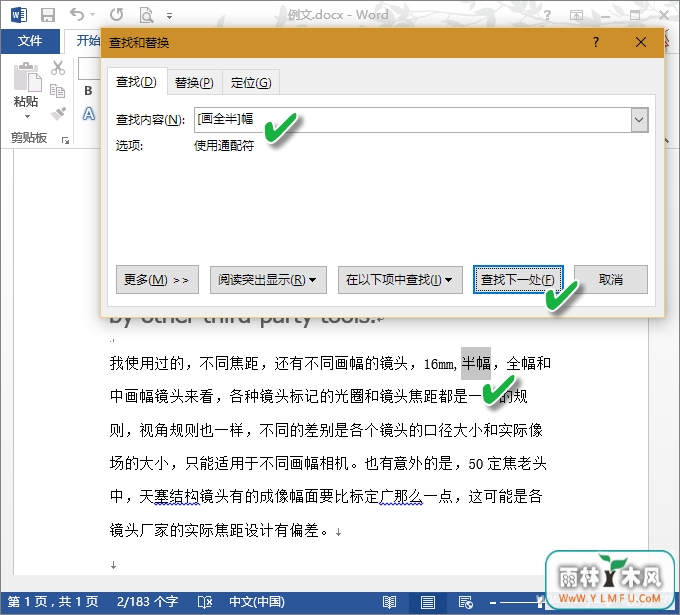
Task: Open the proofing errors status icon
Action: (205, 602)
